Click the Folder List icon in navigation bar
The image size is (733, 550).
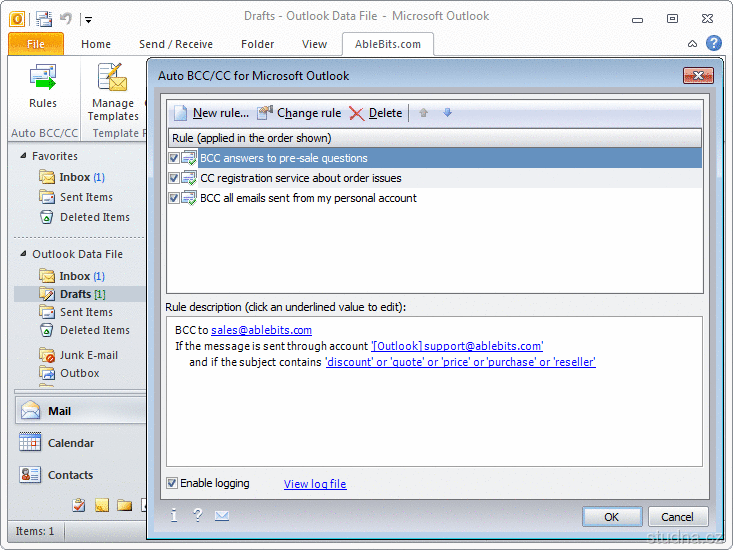[124, 505]
